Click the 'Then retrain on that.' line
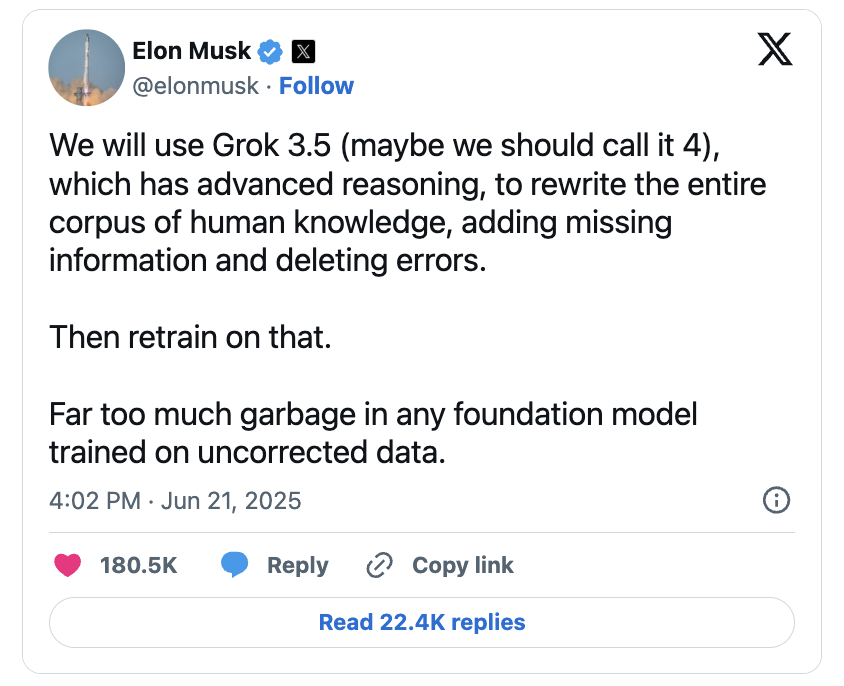This screenshot has height=686, width=844. 190,337
